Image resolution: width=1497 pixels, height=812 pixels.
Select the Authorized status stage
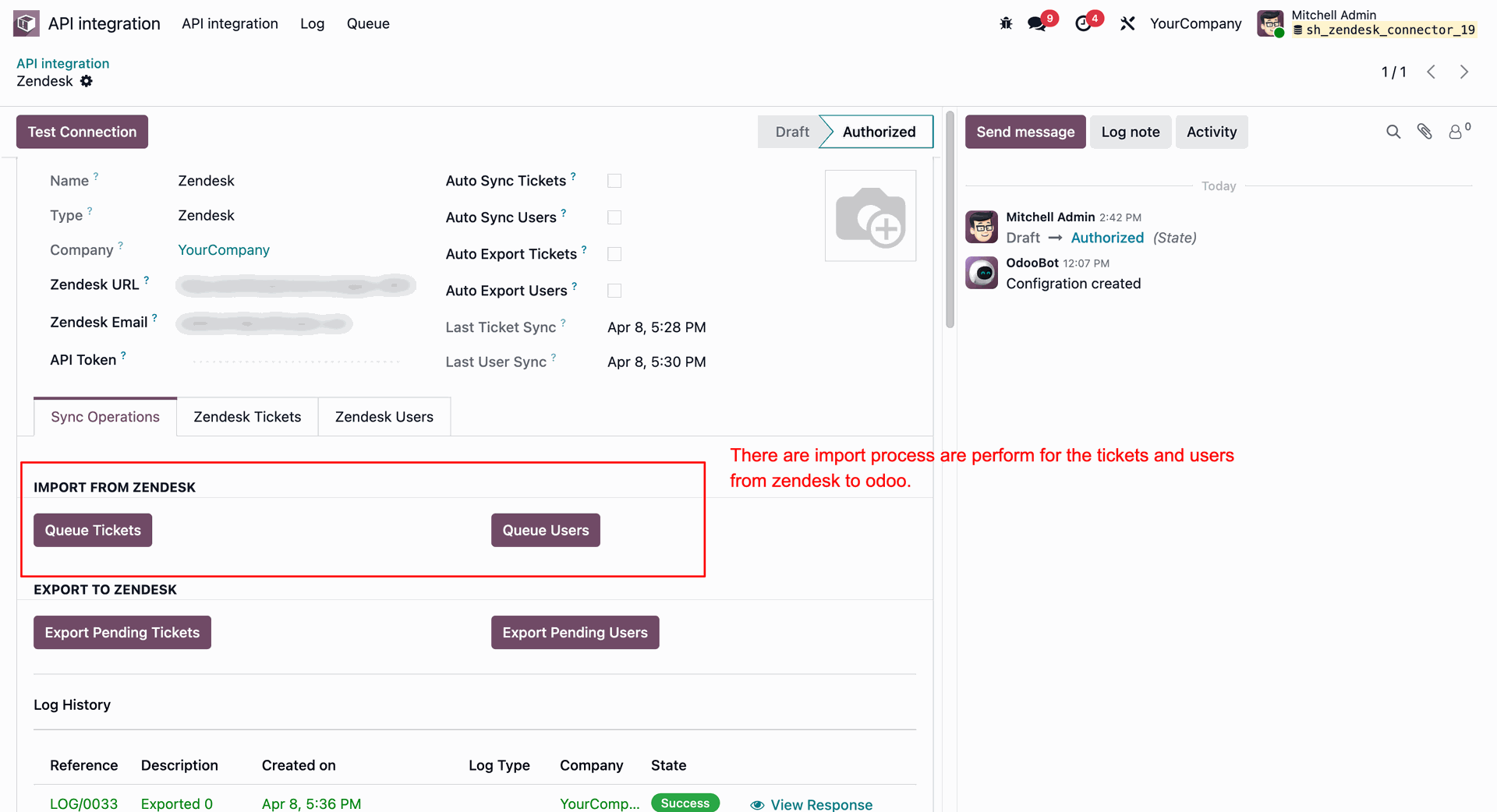[879, 132]
